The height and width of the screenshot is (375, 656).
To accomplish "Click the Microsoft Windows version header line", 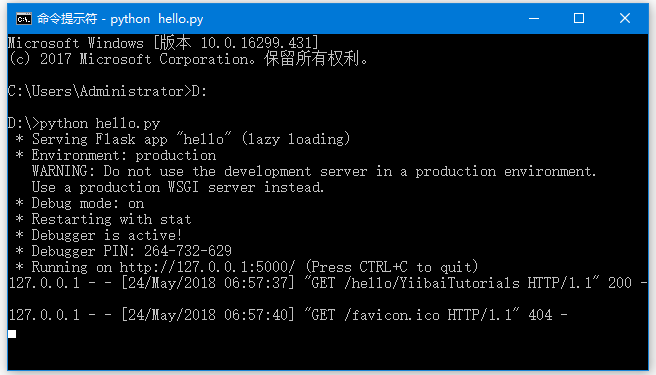I will [x=163, y=43].
